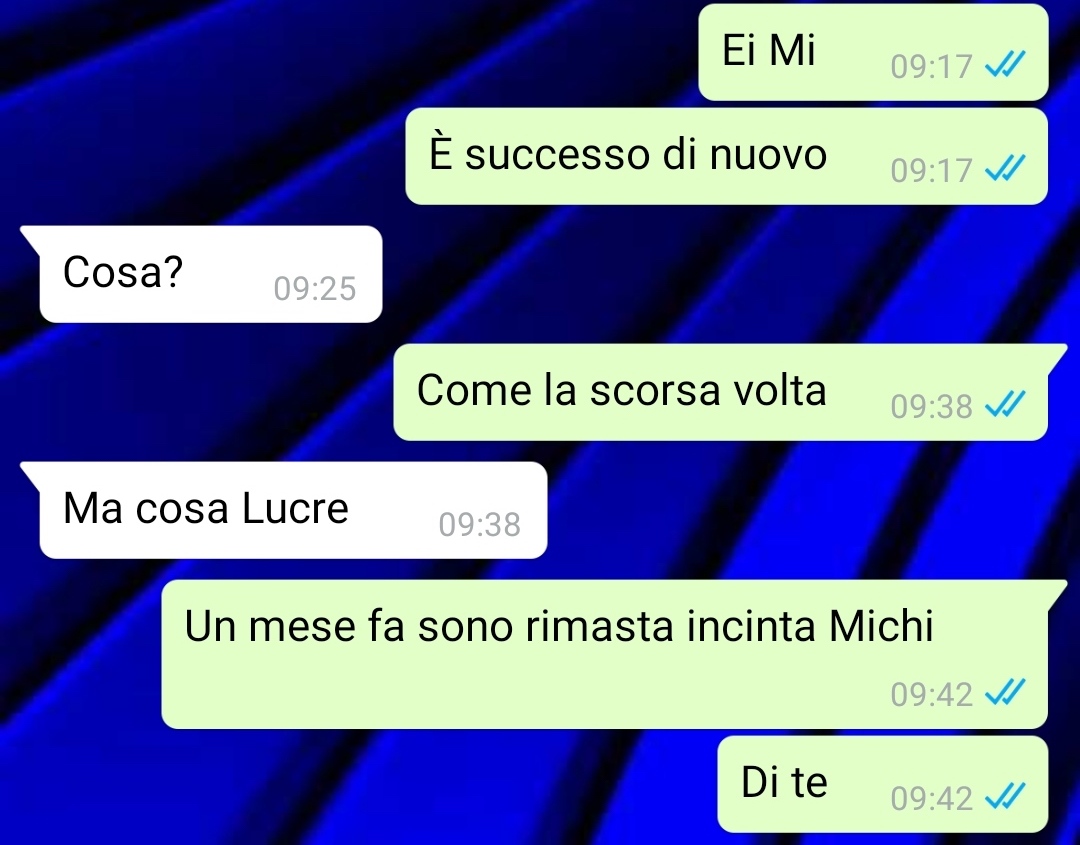The height and width of the screenshot is (845, 1080).
Task: Select the "Di te" message bubble
Action: tap(883, 784)
